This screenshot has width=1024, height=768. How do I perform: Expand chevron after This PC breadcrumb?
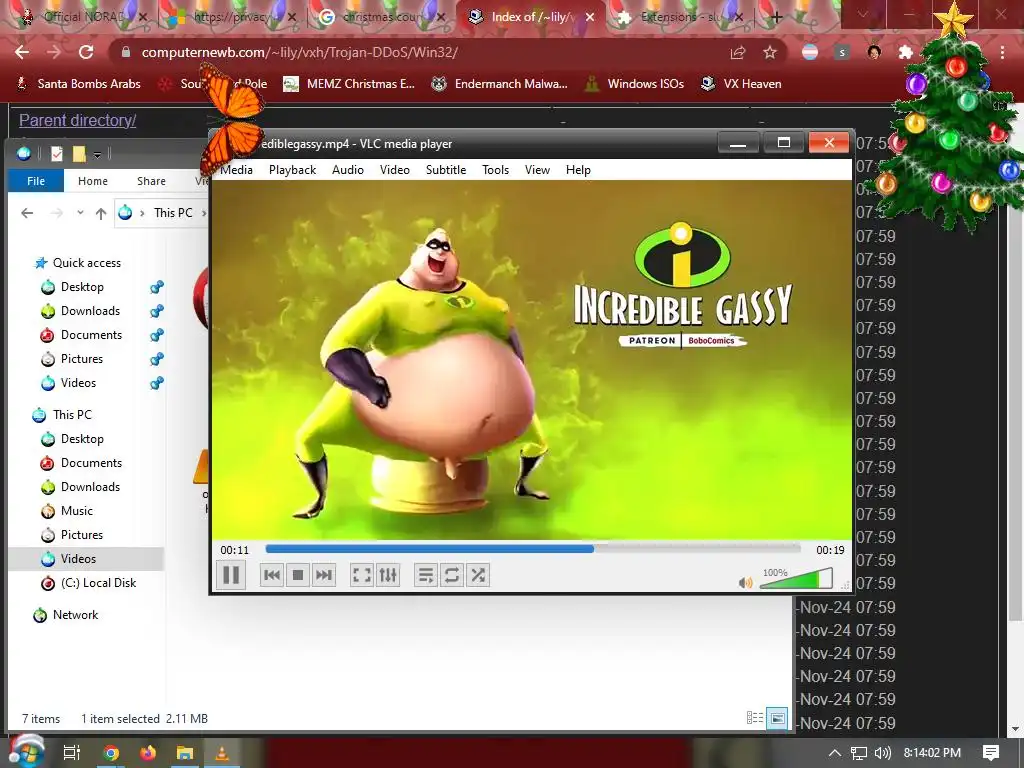pyautogui.click(x=203, y=213)
